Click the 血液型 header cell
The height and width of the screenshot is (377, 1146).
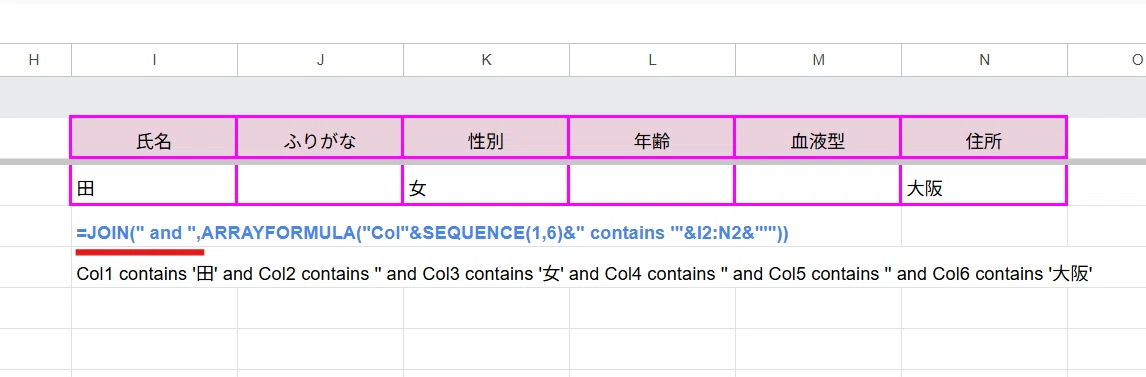tap(817, 137)
